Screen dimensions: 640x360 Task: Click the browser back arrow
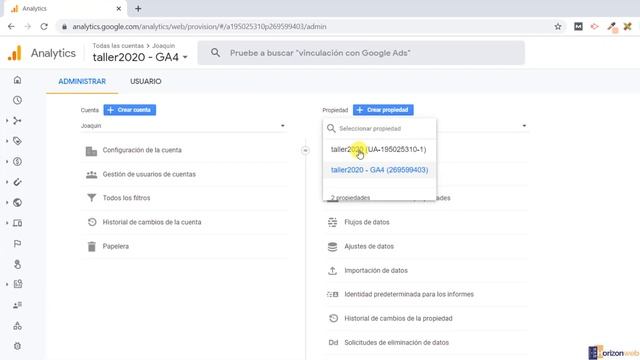coord(11,27)
